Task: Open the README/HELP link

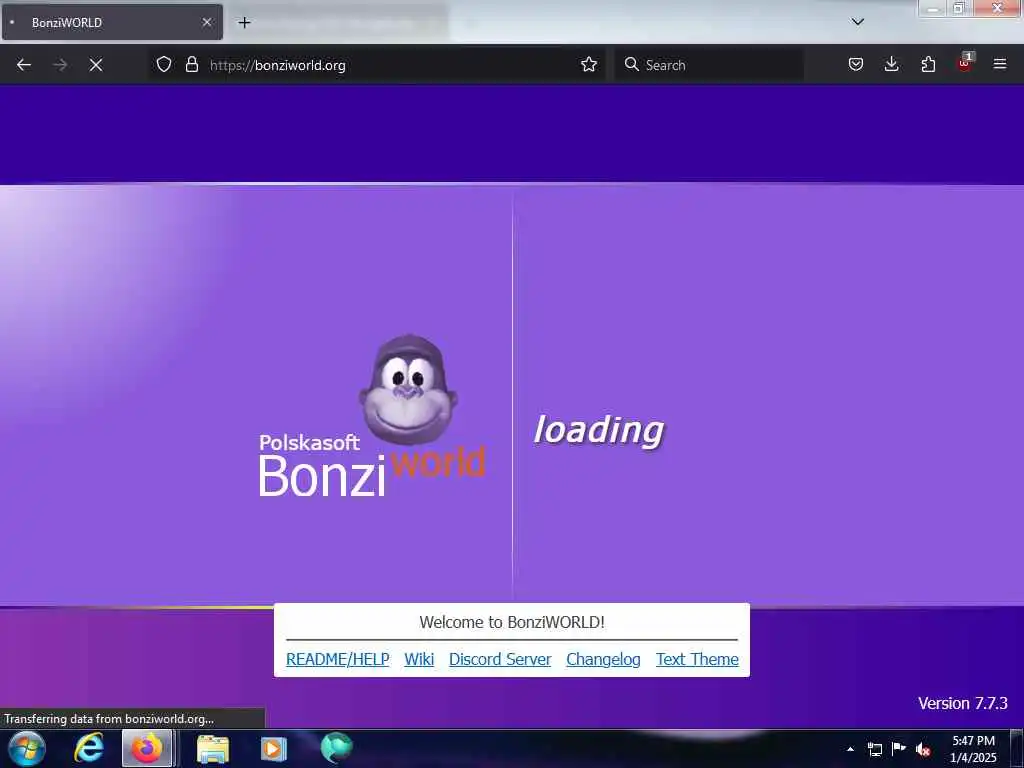Action: point(338,660)
